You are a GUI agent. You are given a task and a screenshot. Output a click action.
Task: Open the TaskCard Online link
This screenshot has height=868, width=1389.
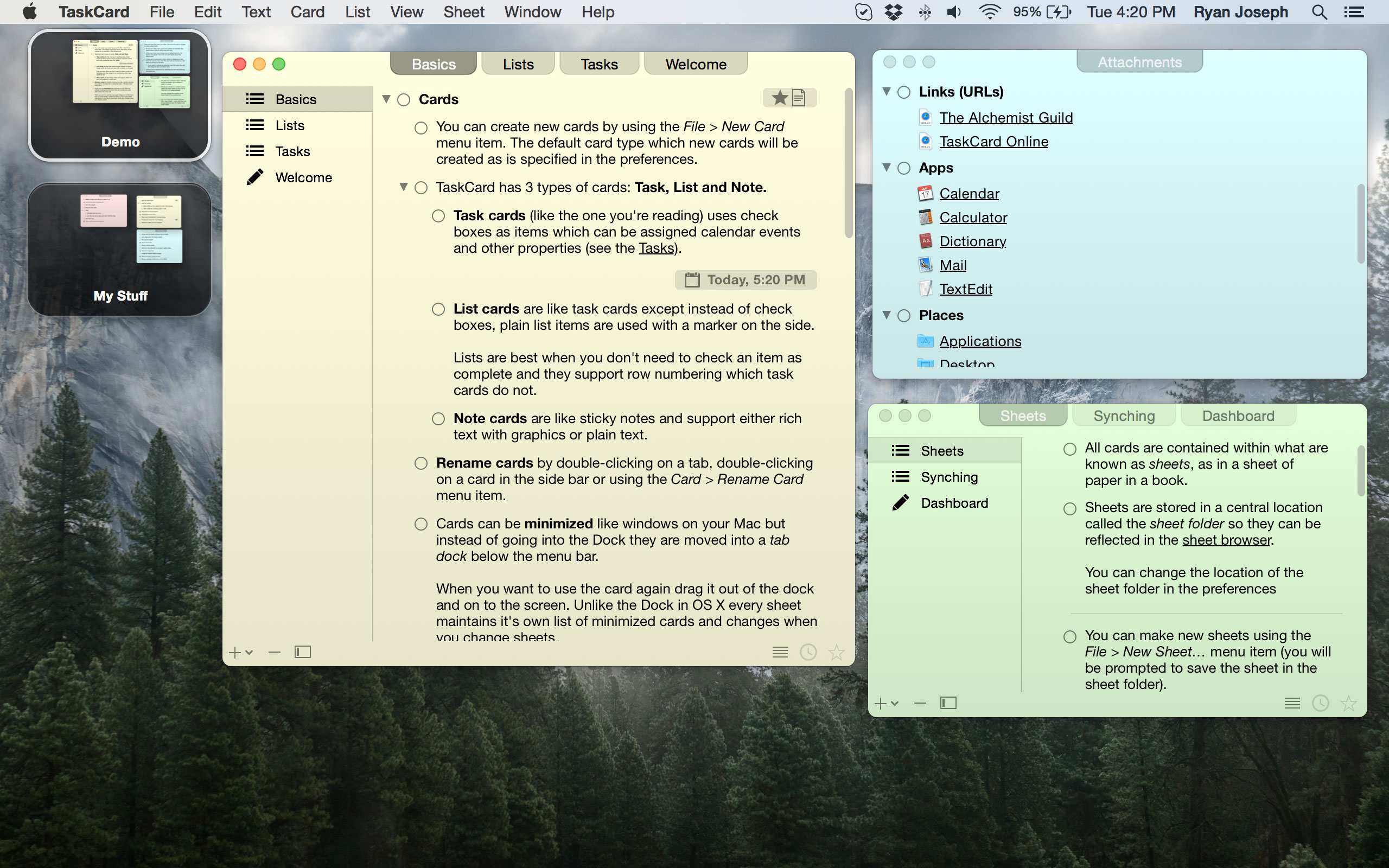[993, 142]
